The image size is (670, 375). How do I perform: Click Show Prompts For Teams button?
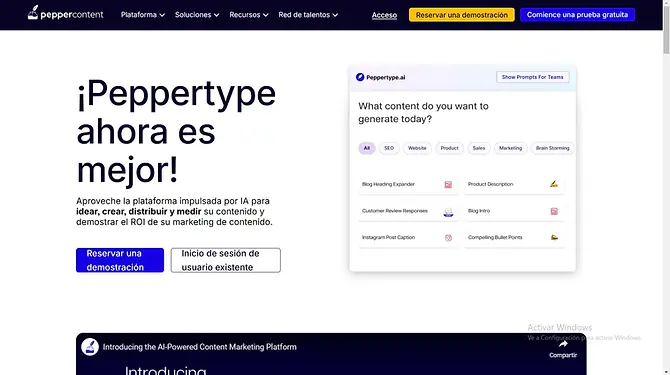click(532, 77)
